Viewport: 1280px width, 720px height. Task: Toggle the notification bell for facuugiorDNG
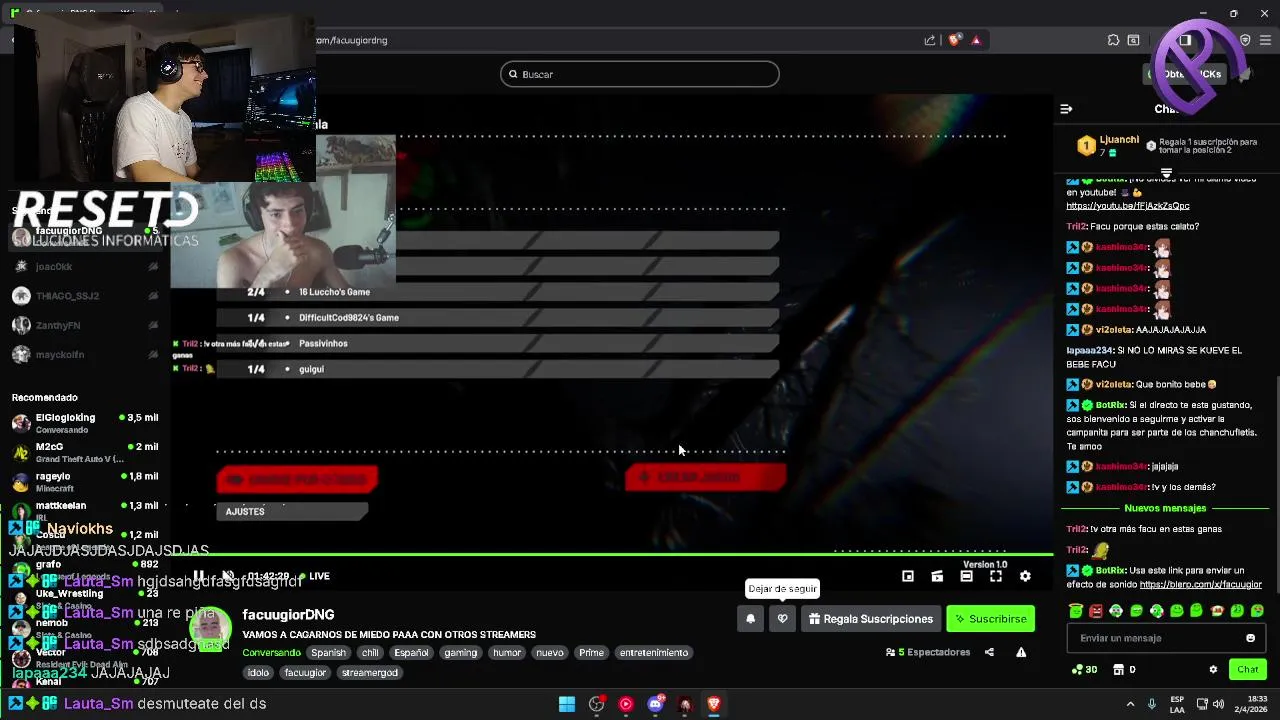click(751, 619)
